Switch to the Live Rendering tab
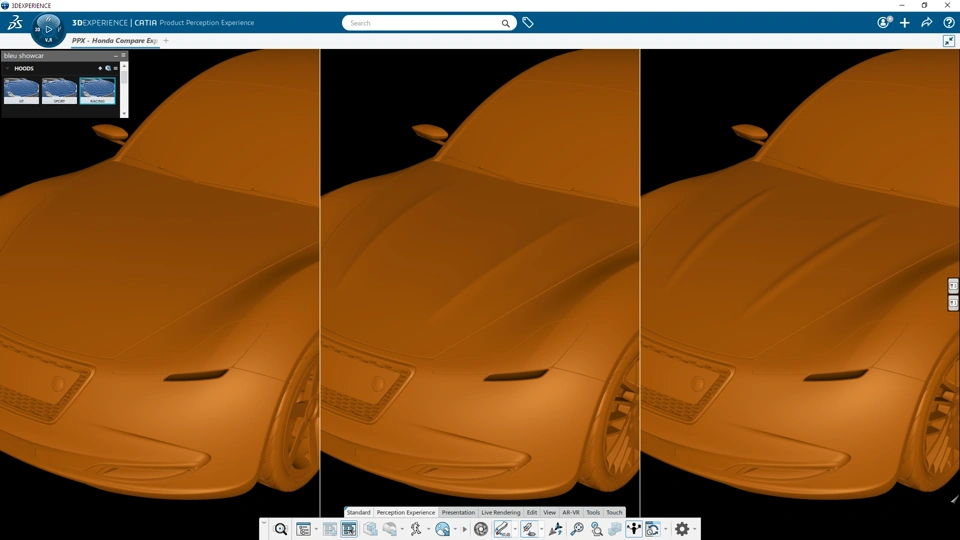The width and height of the screenshot is (960, 540). click(x=500, y=512)
